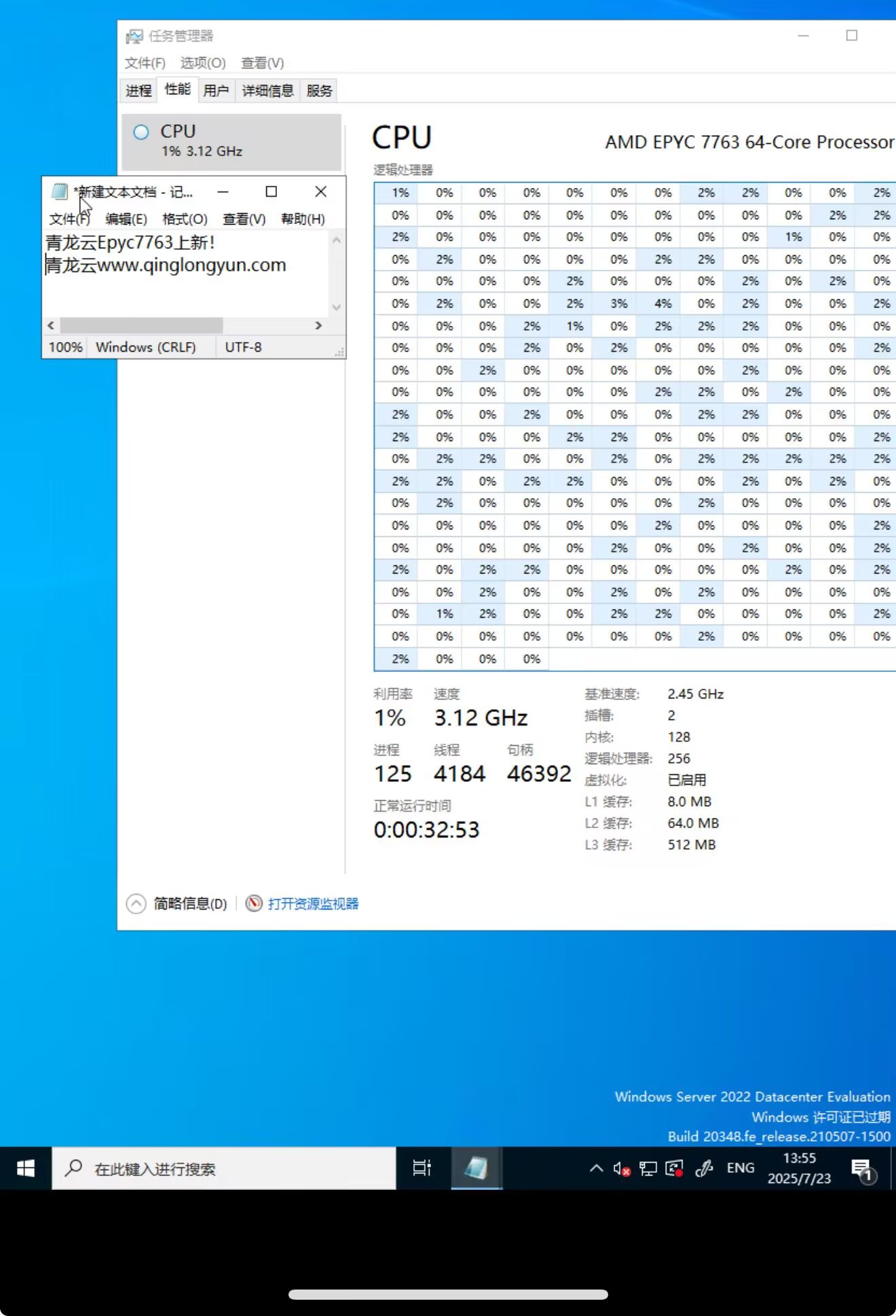The width and height of the screenshot is (896, 1316).
Task: Open the notification center icon
Action: 862,1169
